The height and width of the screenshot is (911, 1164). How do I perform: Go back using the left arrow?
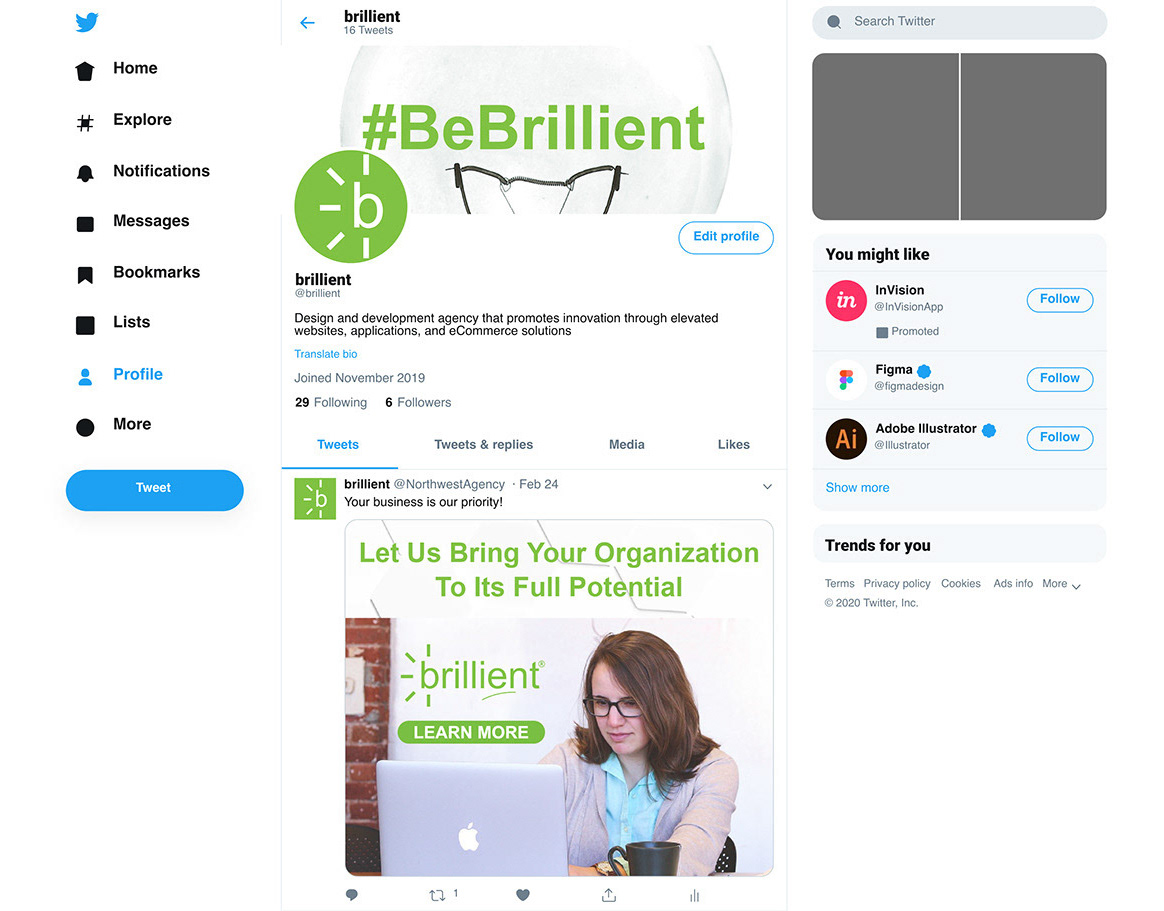pyautogui.click(x=307, y=23)
